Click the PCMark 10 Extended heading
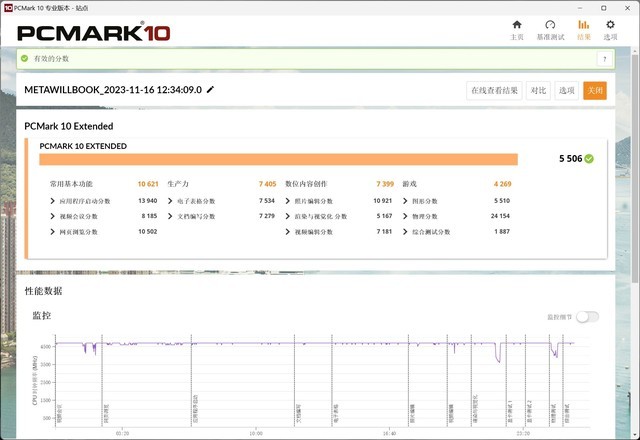This screenshot has height=440, width=640. coord(69,126)
